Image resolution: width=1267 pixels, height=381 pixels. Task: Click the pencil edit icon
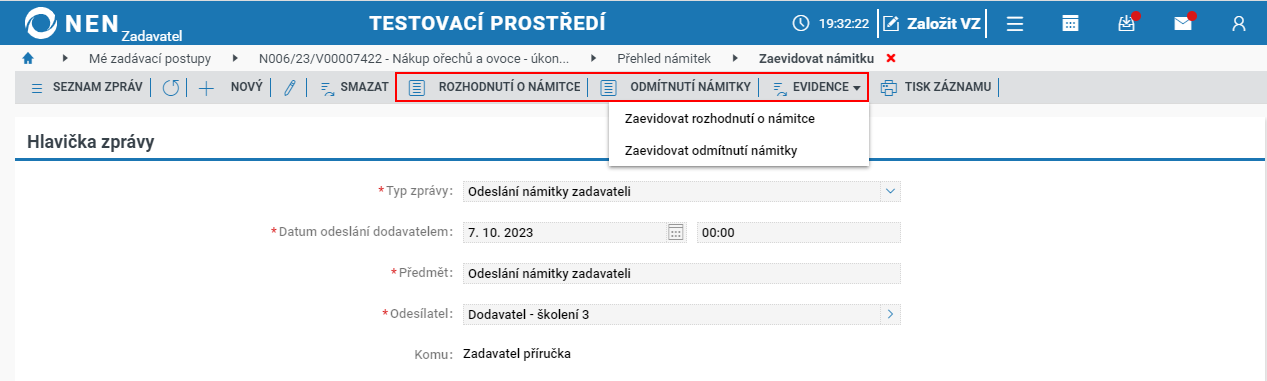point(290,88)
